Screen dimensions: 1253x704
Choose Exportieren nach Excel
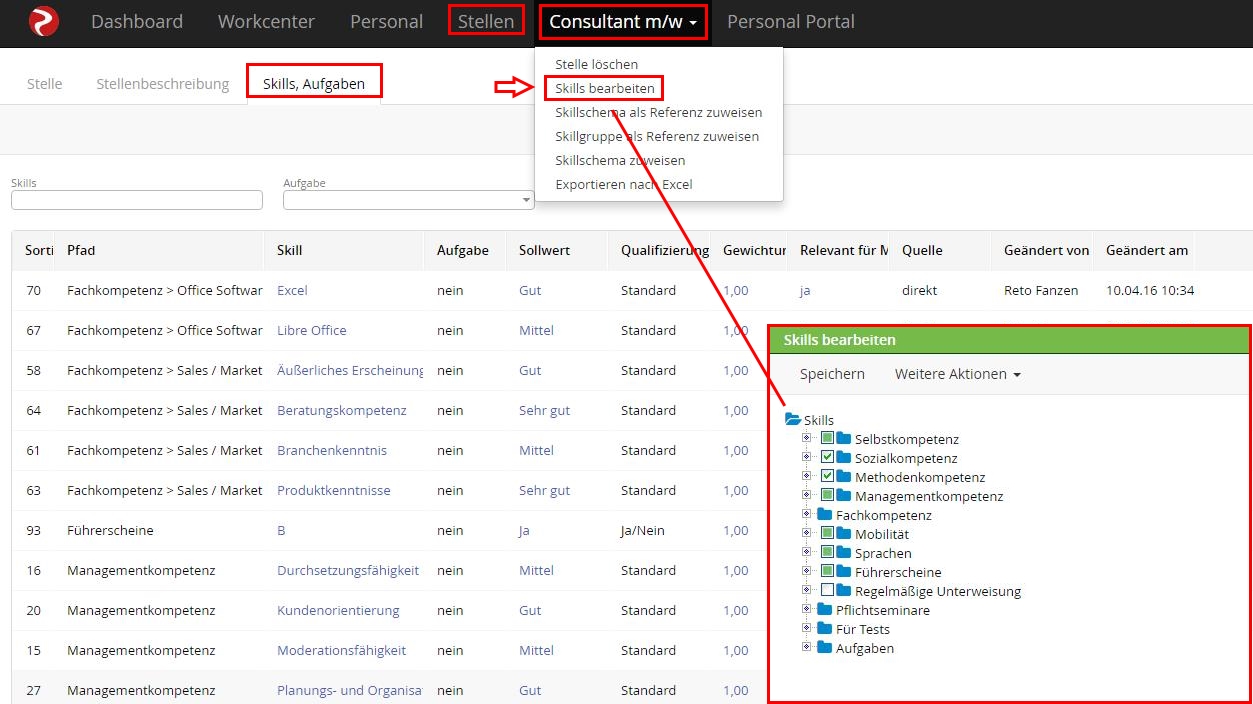click(x=624, y=184)
